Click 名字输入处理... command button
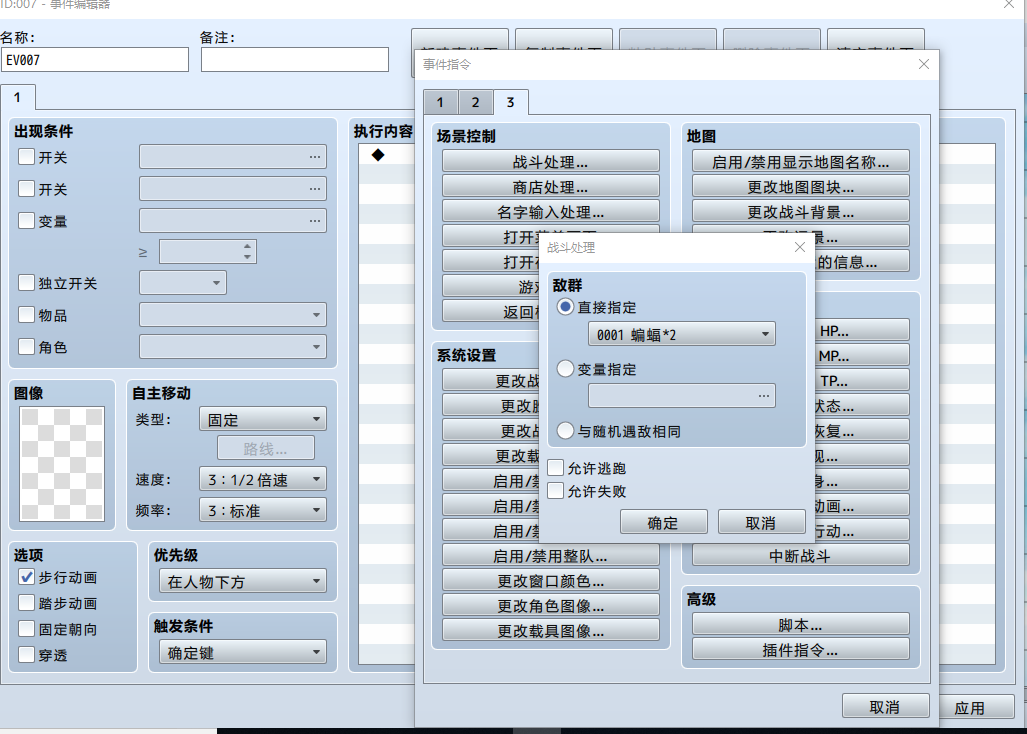This screenshot has width=1027, height=734. (550, 211)
